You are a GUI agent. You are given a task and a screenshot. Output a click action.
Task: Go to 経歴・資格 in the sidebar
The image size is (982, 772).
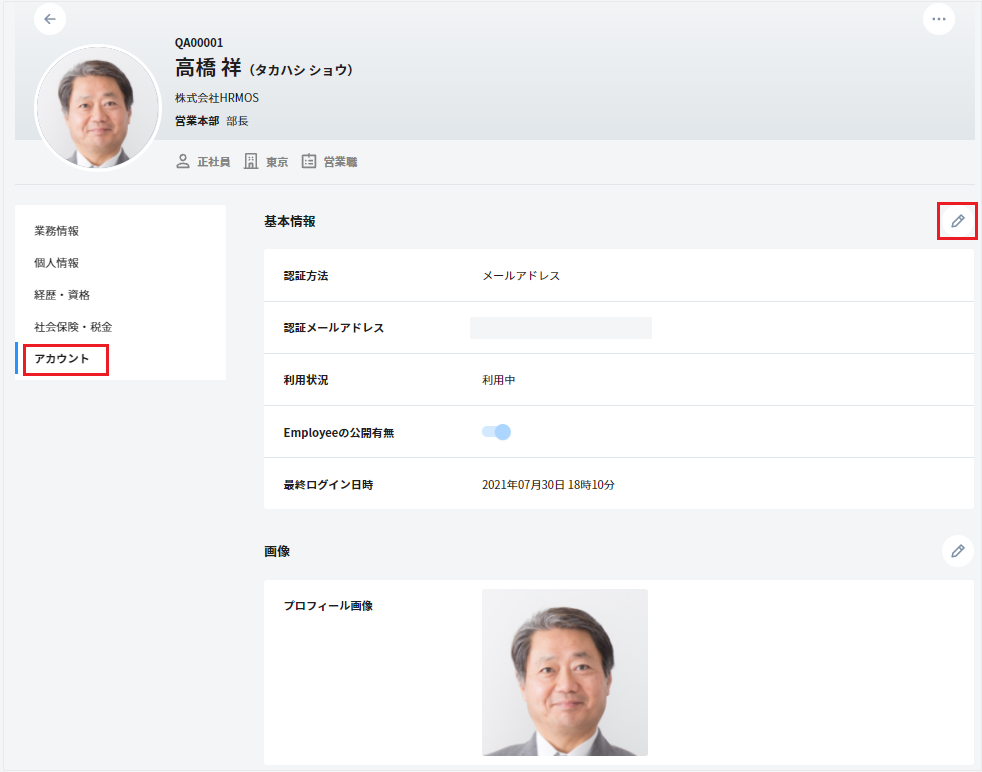click(x=62, y=295)
